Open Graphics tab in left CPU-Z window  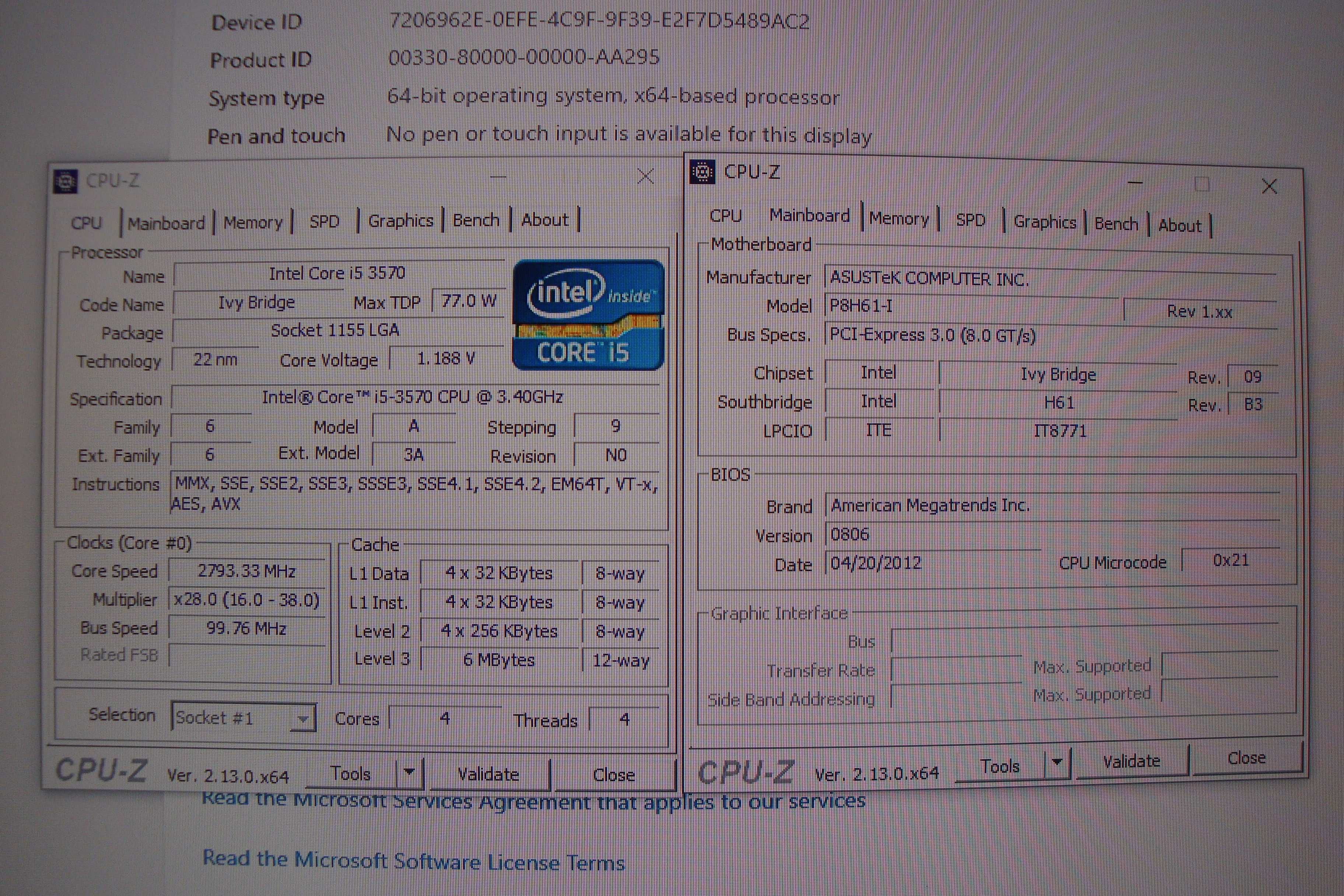(x=400, y=221)
